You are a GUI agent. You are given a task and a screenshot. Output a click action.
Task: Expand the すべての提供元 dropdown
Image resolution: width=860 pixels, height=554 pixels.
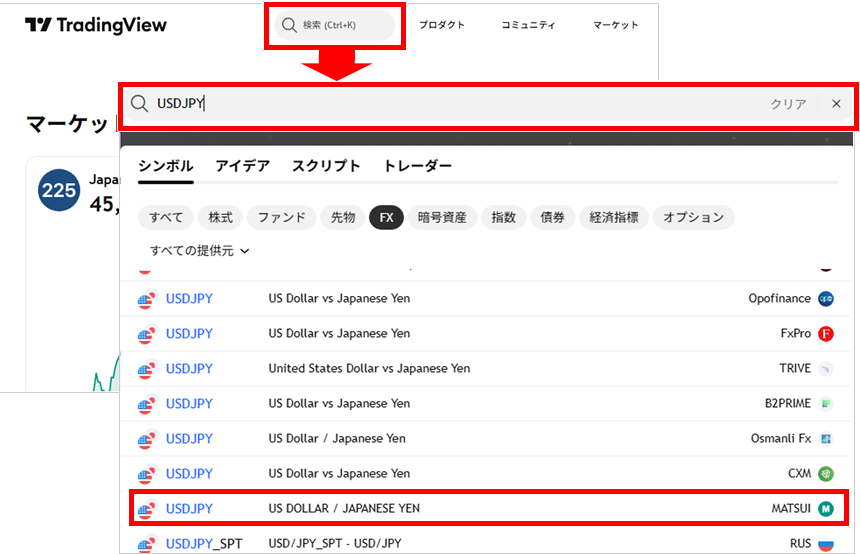coord(200,251)
